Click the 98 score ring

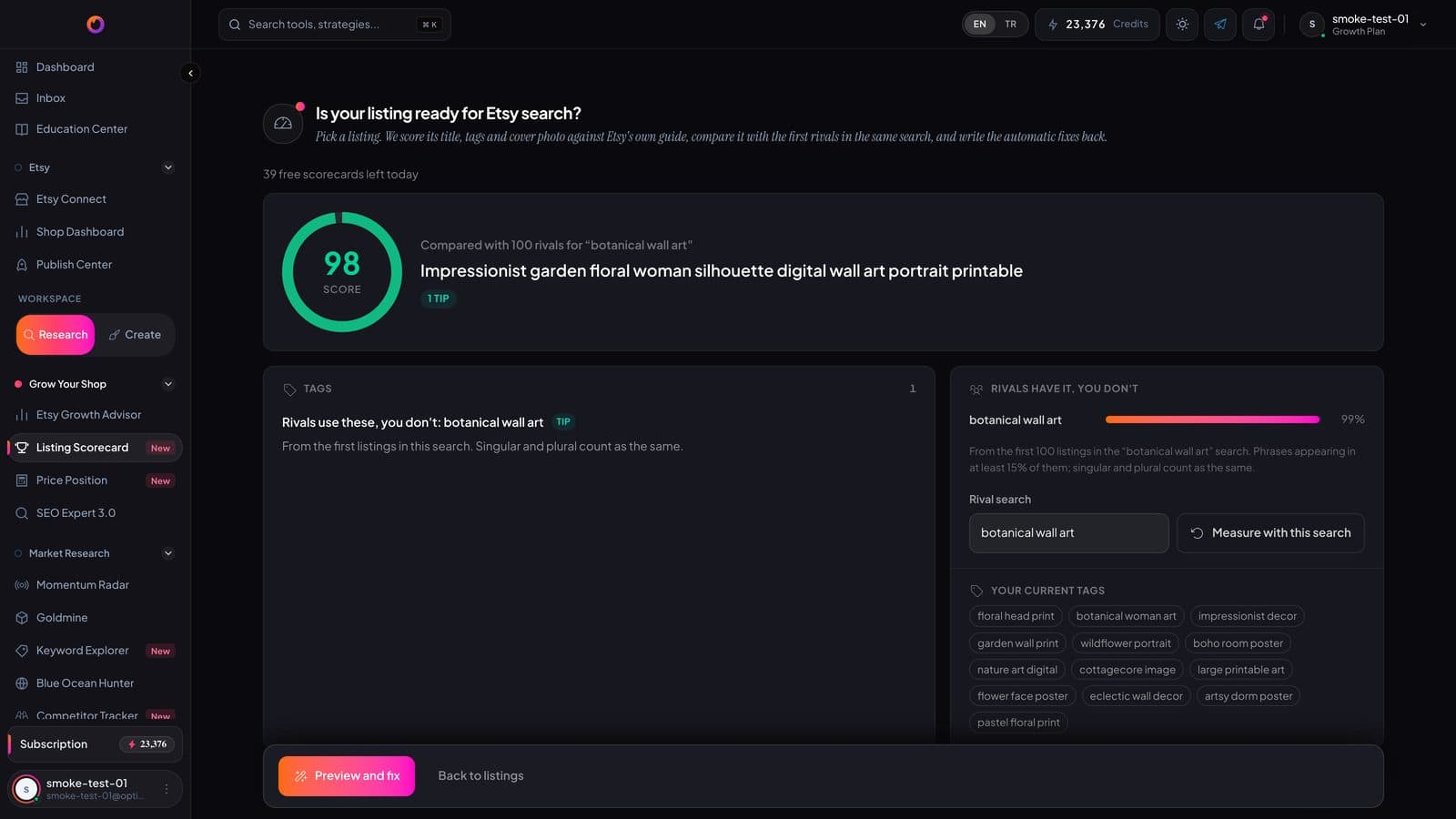coord(342,272)
